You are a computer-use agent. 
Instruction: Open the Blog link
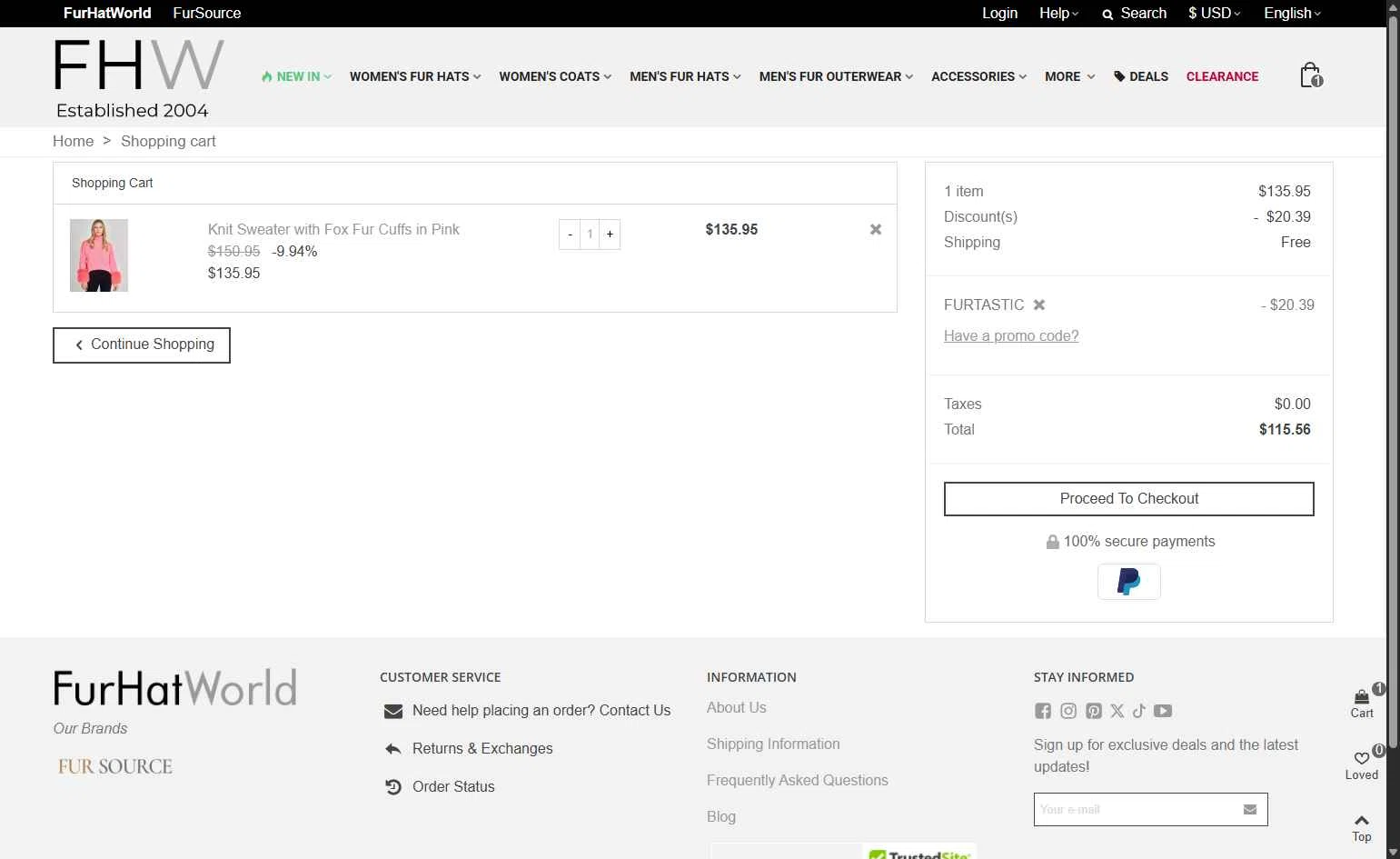pyautogui.click(x=721, y=816)
